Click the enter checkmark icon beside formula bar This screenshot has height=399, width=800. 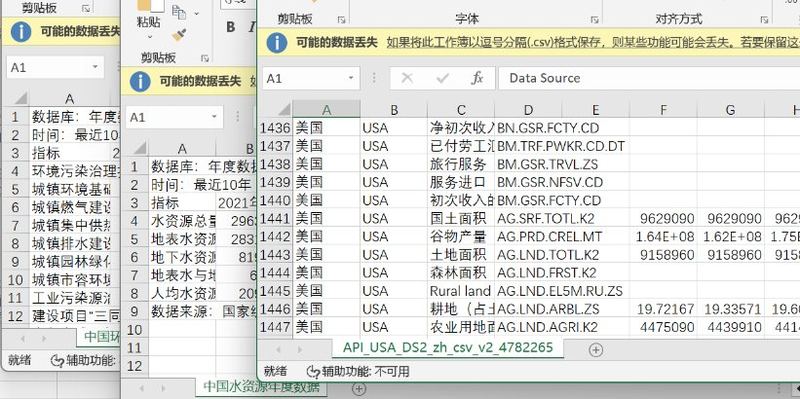coord(442,78)
